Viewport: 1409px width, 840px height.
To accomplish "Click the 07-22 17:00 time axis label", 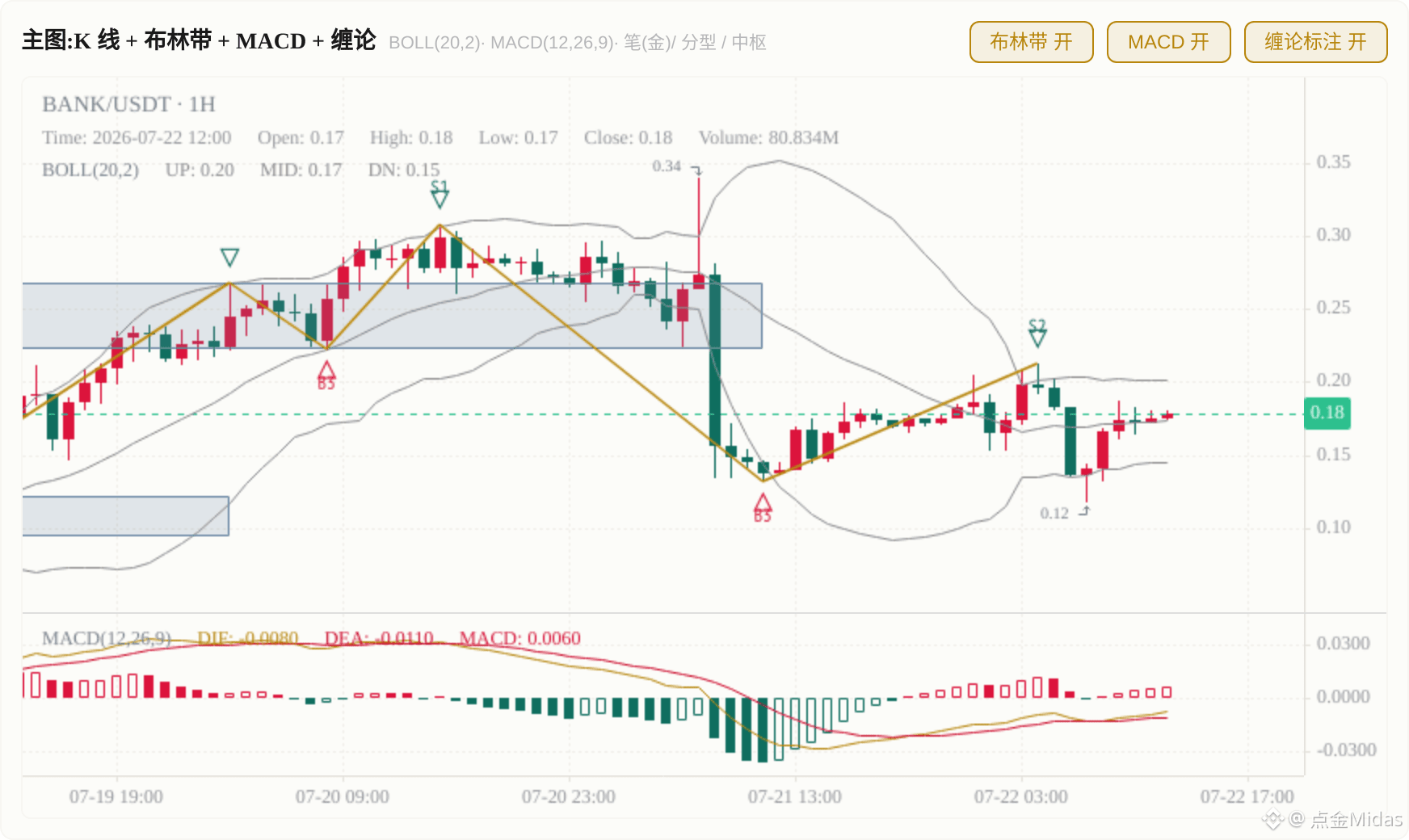I will click(1247, 796).
